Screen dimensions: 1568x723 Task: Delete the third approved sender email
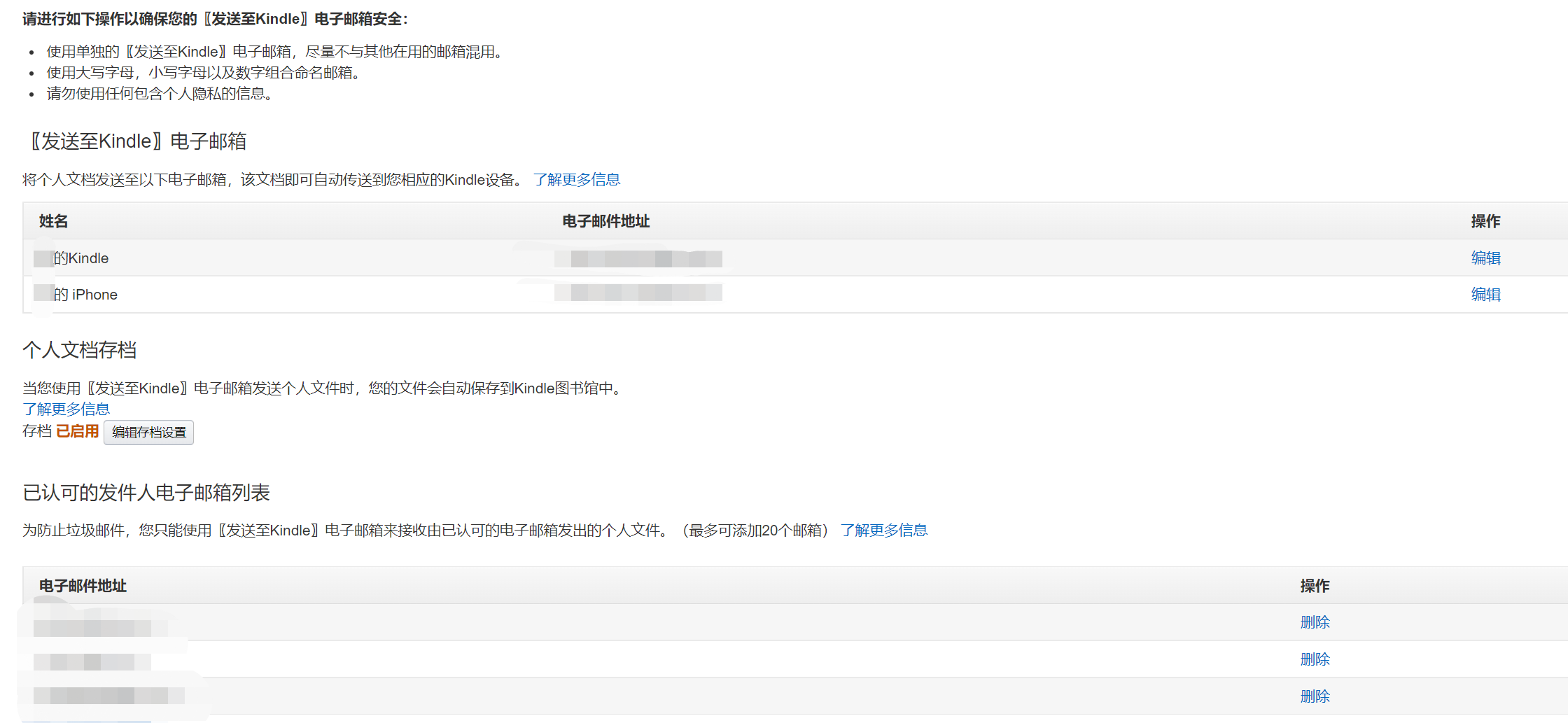(1315, 696)
